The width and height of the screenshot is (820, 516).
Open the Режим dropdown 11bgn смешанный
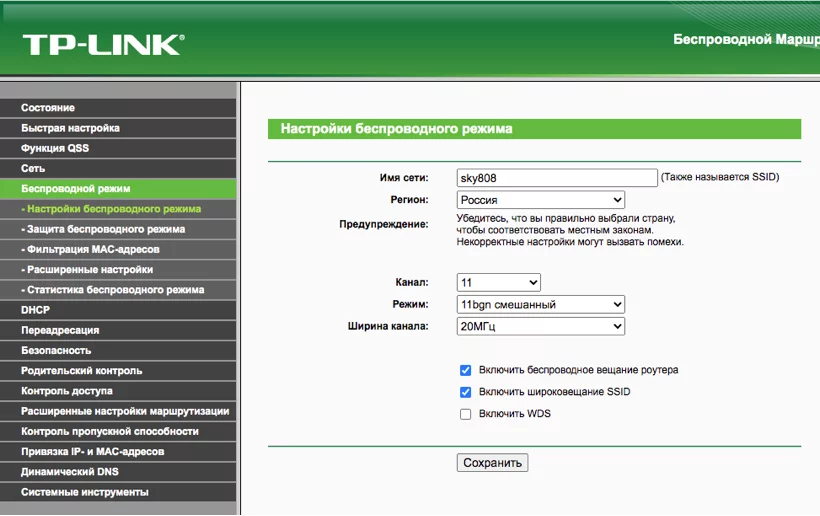(x=541, y=304)
